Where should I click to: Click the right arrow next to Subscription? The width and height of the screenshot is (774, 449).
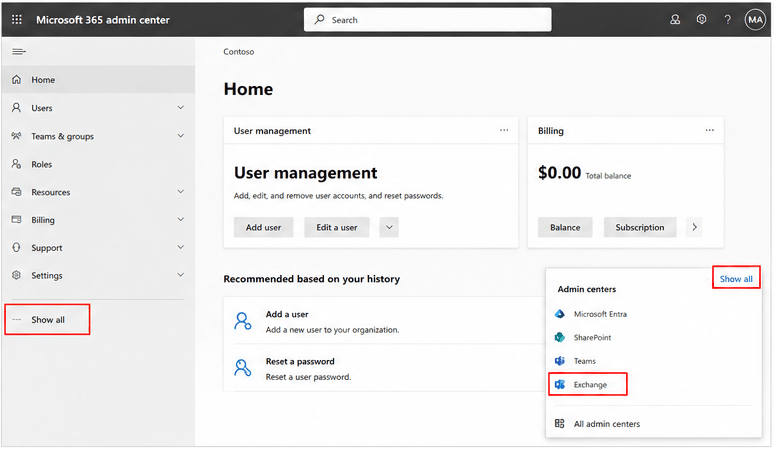[695, 227]
